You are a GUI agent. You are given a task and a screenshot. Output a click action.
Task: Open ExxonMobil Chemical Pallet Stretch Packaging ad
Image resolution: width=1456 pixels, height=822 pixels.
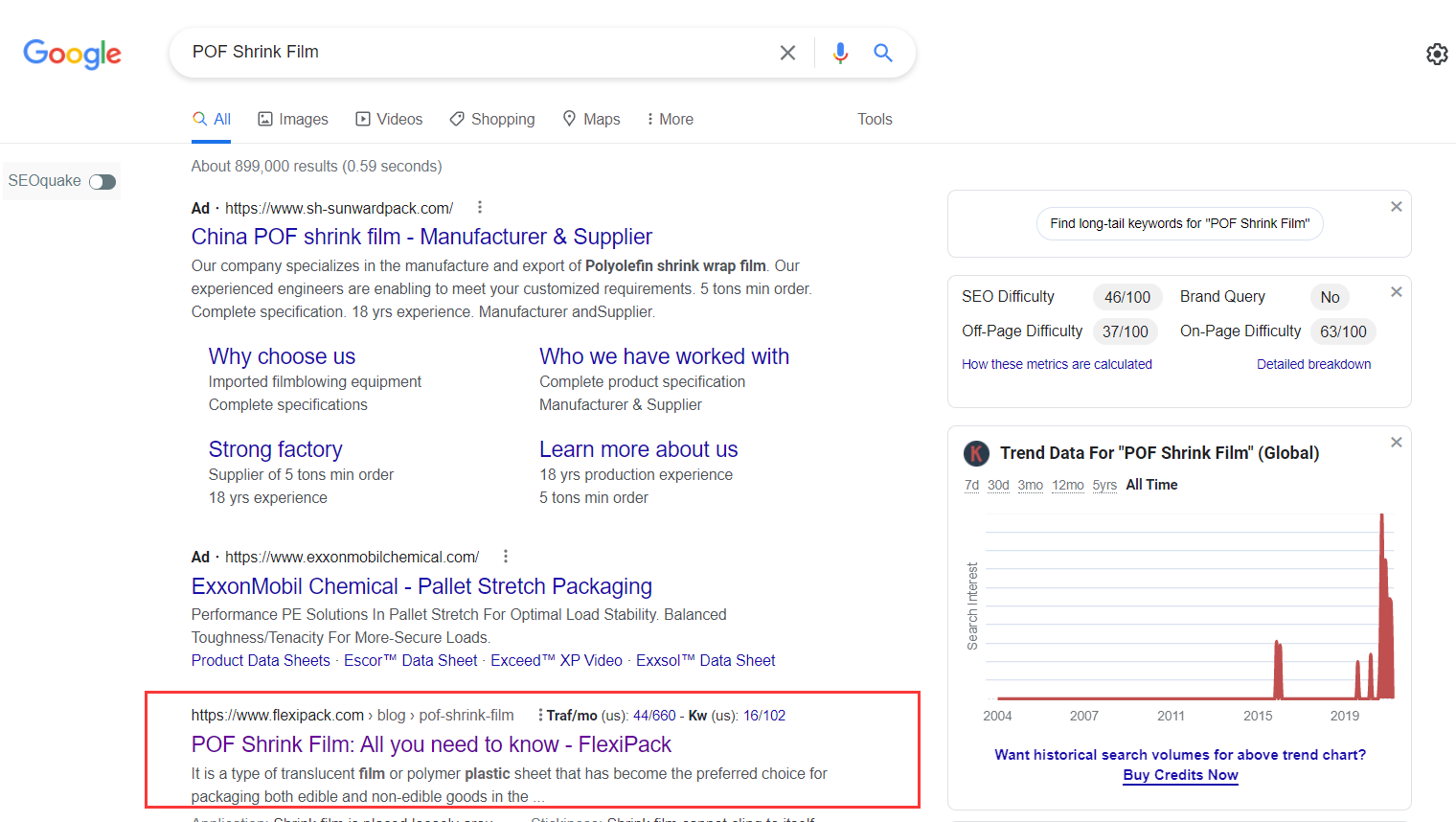point(421,586)
